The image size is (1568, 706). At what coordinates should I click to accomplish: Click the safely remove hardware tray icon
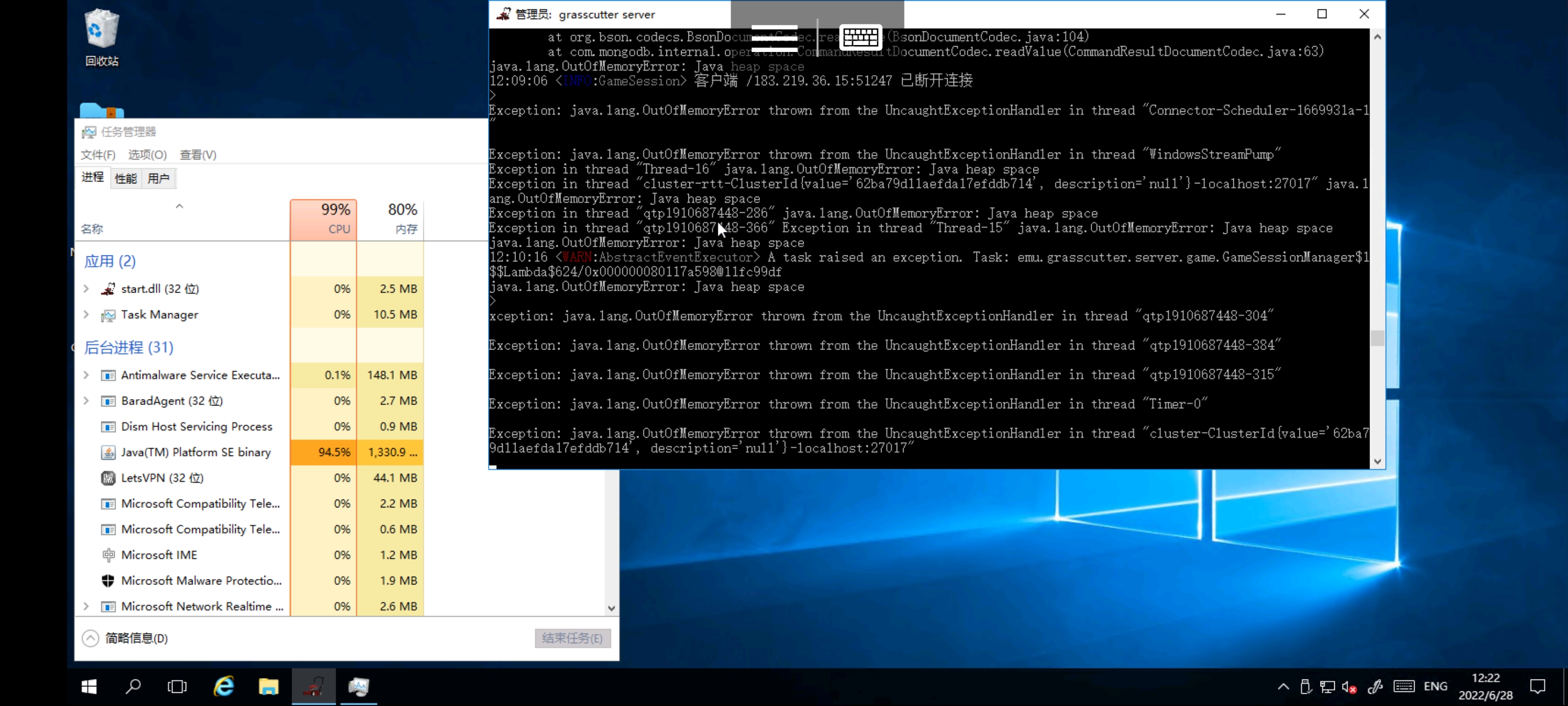tap(1306, 686)
